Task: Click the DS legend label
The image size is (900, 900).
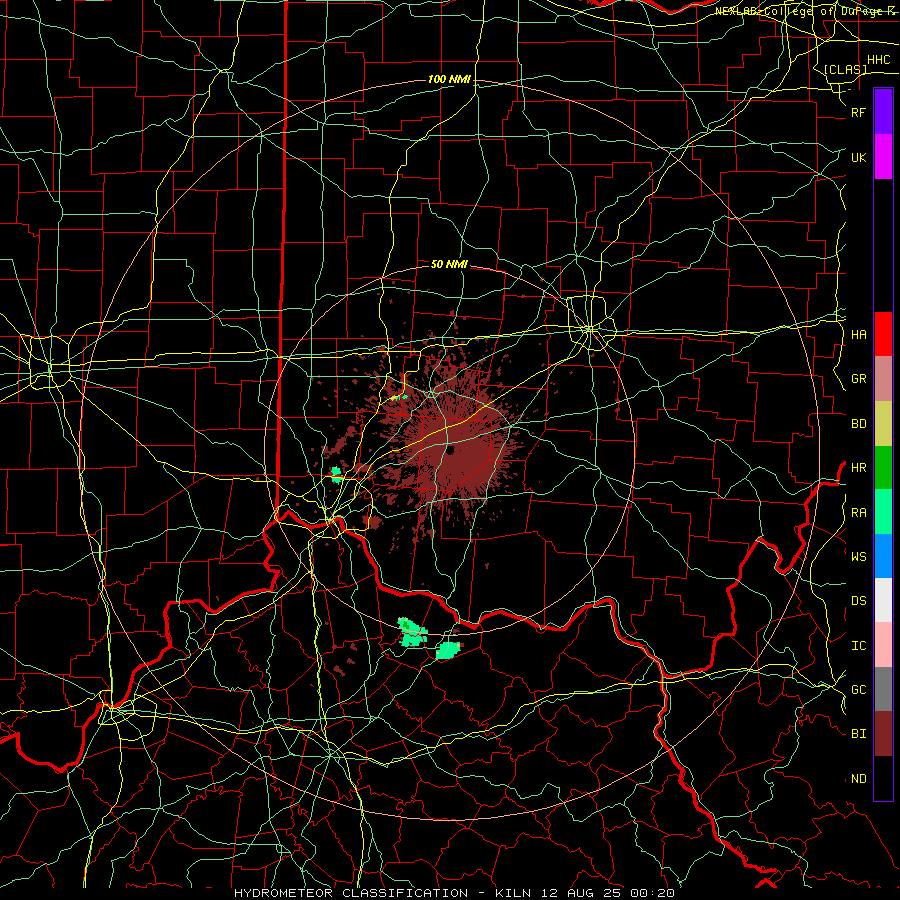Action: coord(858,601)
